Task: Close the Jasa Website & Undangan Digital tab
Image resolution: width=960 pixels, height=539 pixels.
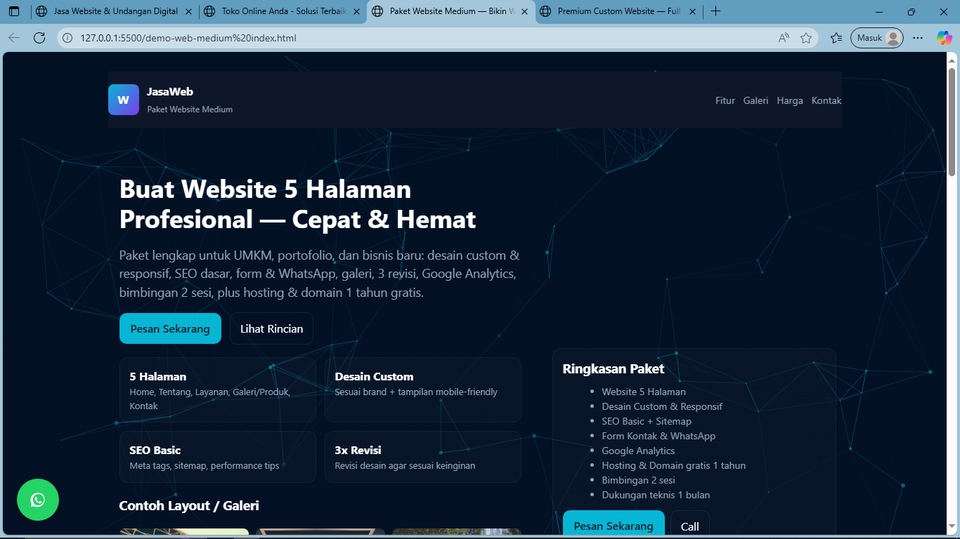Action: (188, 11)
